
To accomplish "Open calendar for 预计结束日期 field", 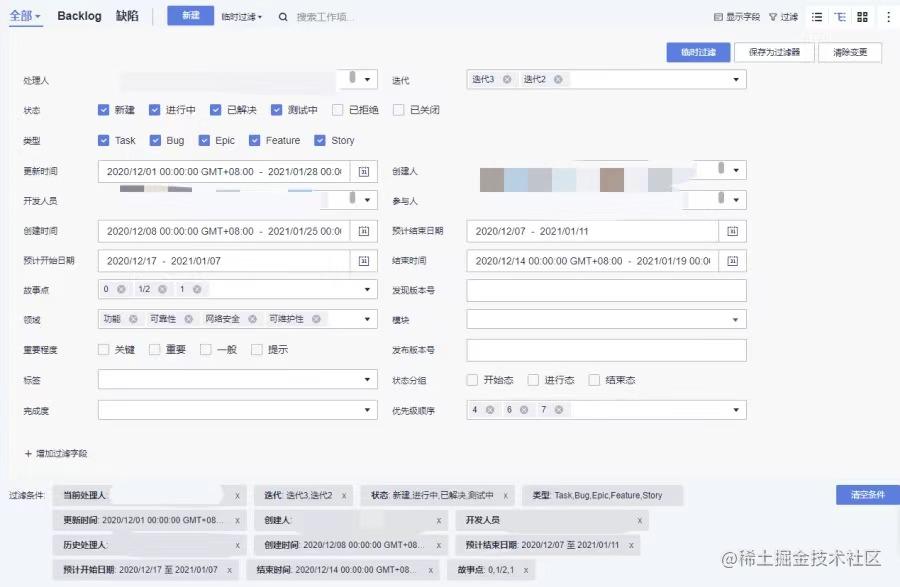I will (732, 231).
